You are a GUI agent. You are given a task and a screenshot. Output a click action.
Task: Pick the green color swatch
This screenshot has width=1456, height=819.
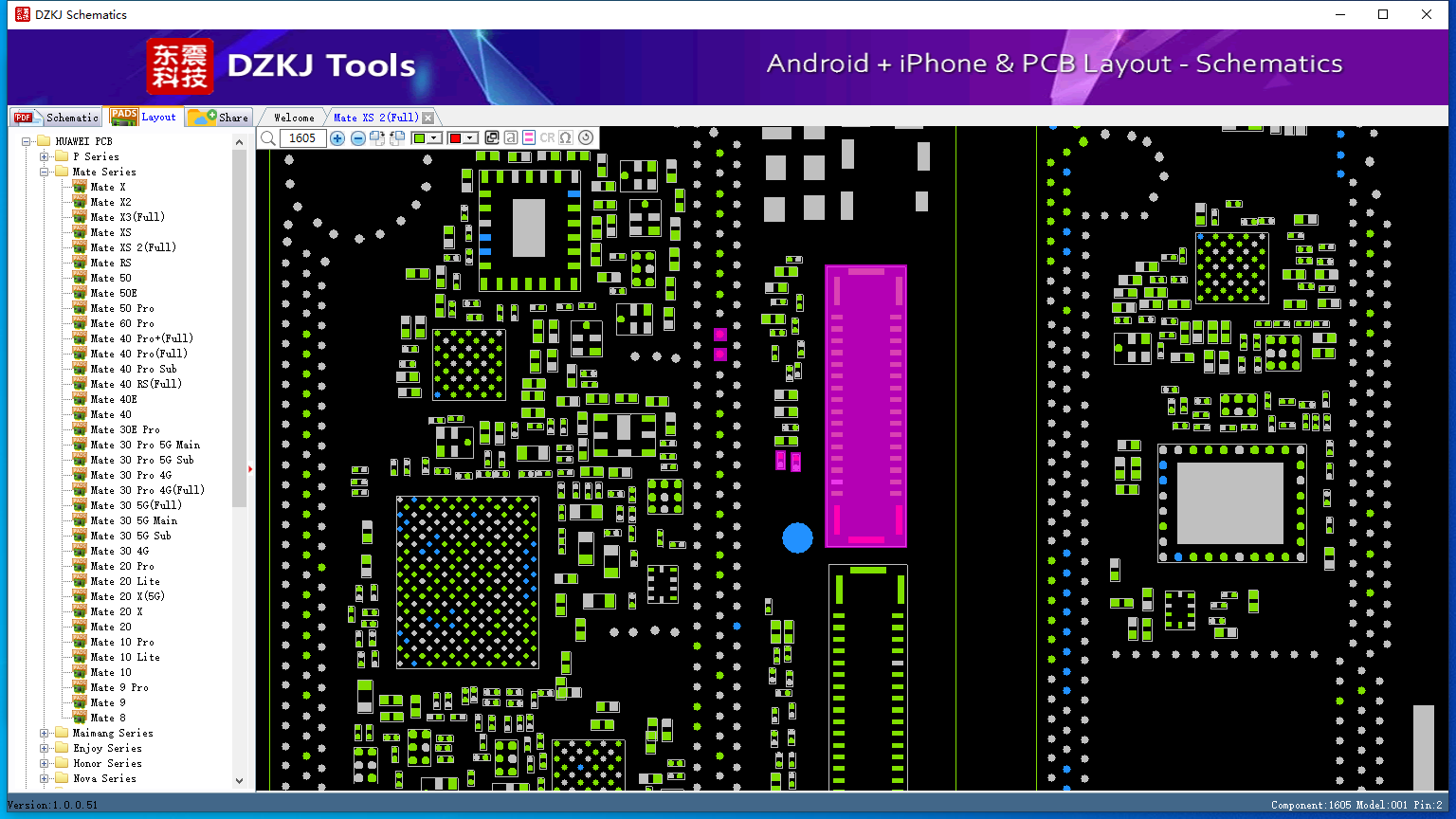tap(420, 138)
